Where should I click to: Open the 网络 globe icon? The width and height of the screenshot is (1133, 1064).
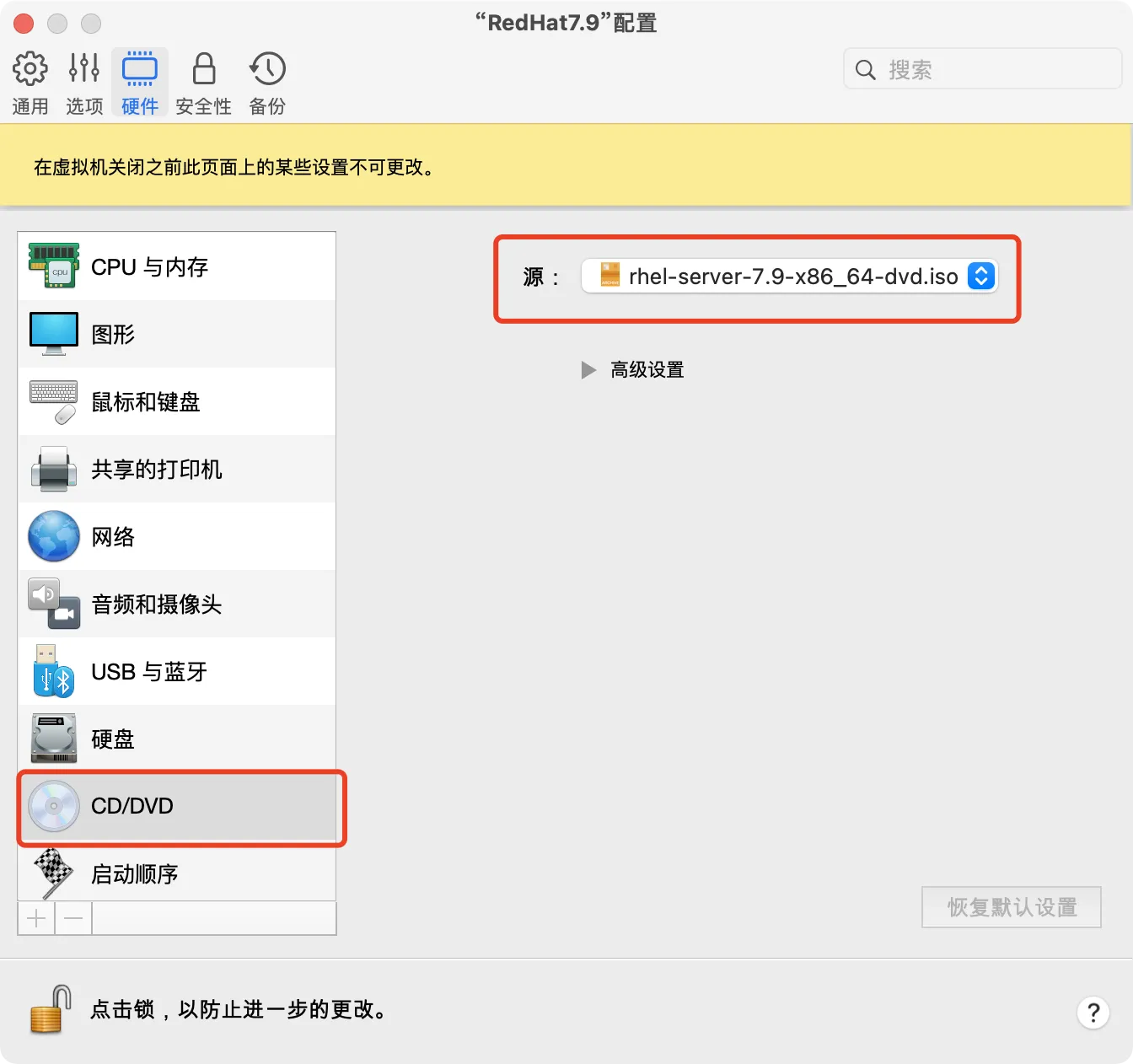pyautogui.click(x=53, y=536)
